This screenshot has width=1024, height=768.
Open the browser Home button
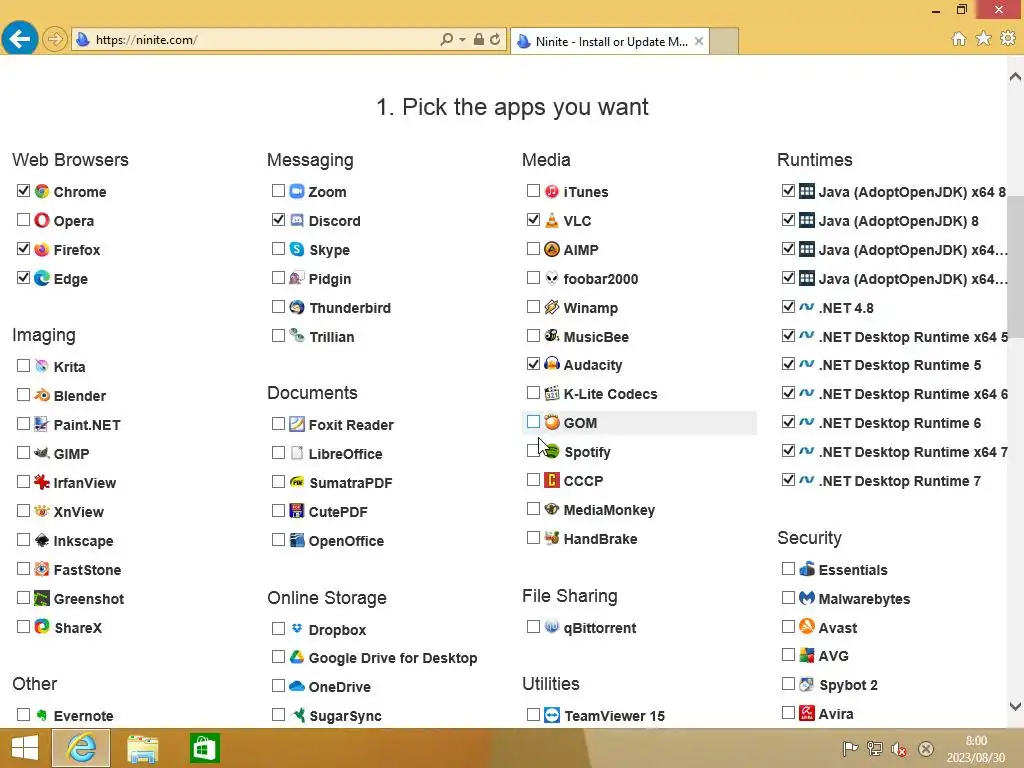pyautogui.click(x=959, y=39)
